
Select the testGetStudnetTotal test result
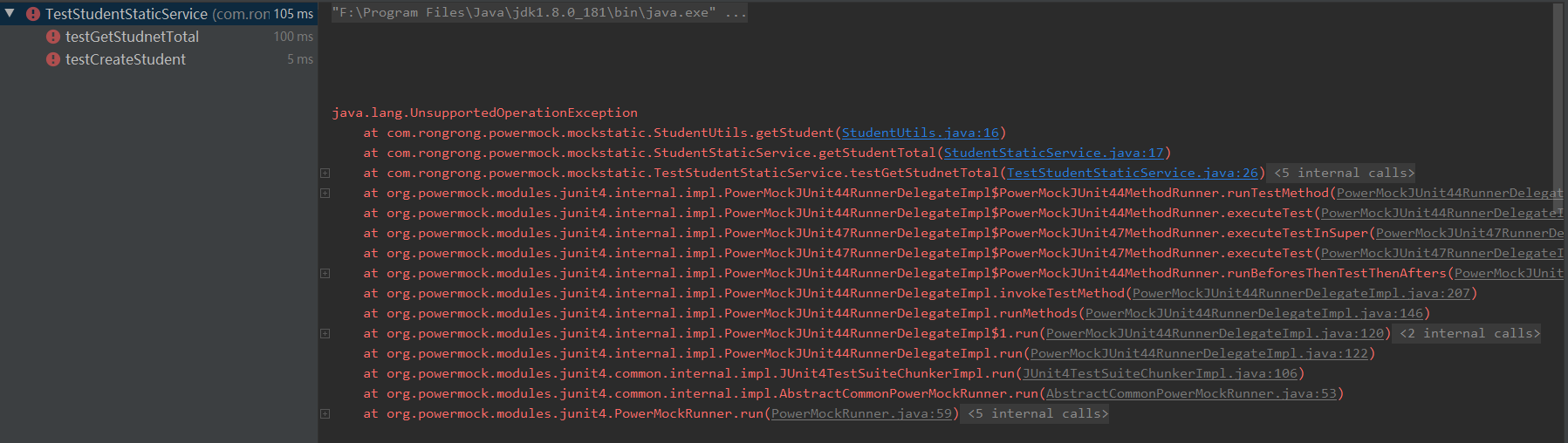pos(132,37)
